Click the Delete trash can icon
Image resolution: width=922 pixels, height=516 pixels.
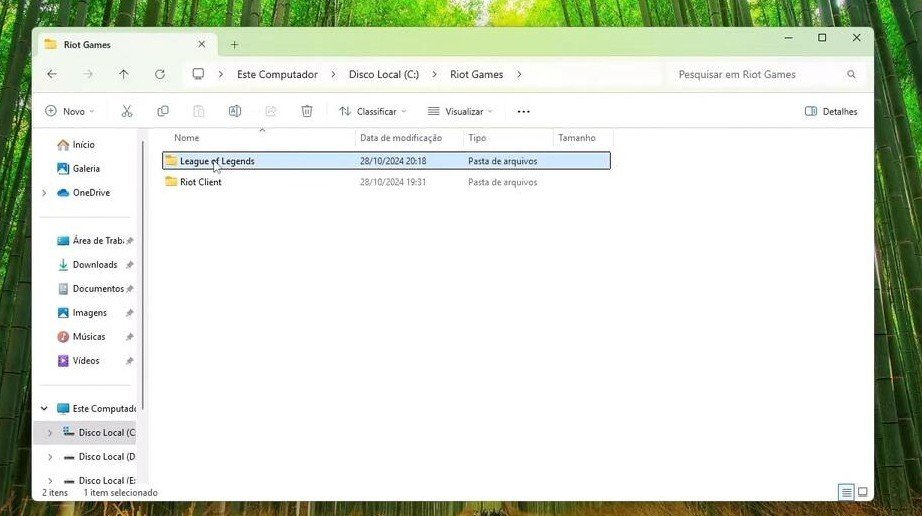coord(307,111)
